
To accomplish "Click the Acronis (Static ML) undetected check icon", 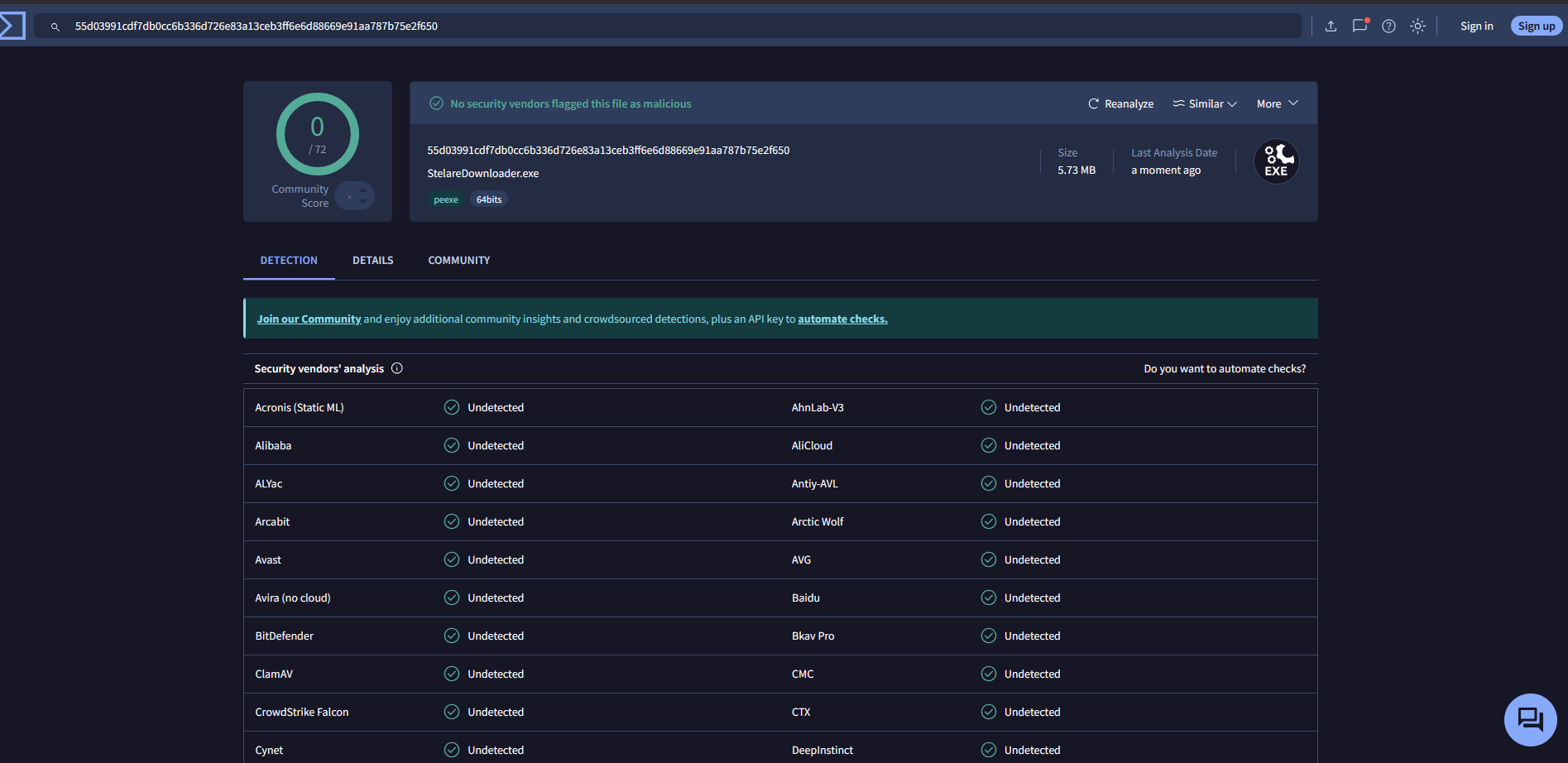I will pos(452,407).
